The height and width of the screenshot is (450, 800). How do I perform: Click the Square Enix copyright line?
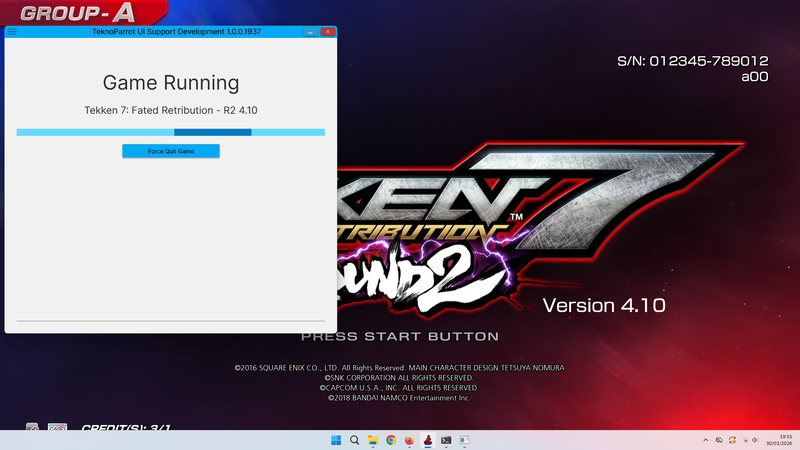coord(399,368)
